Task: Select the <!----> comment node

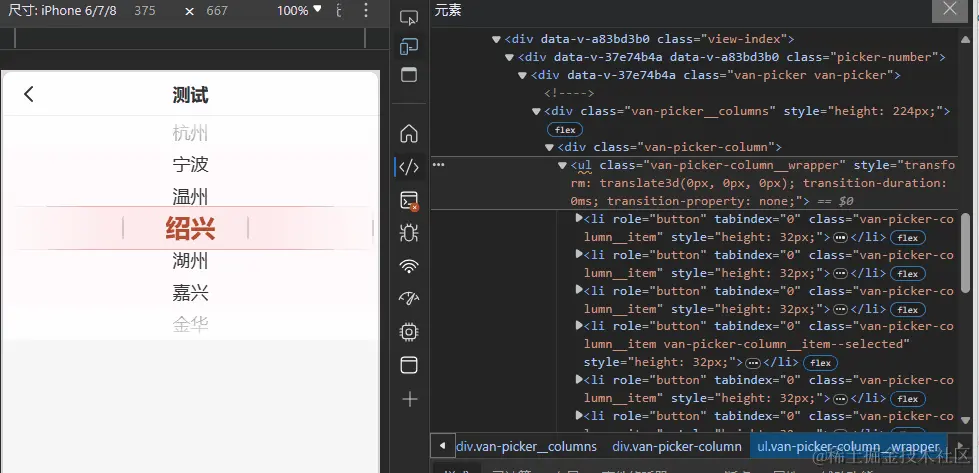Action: [569, 94]
